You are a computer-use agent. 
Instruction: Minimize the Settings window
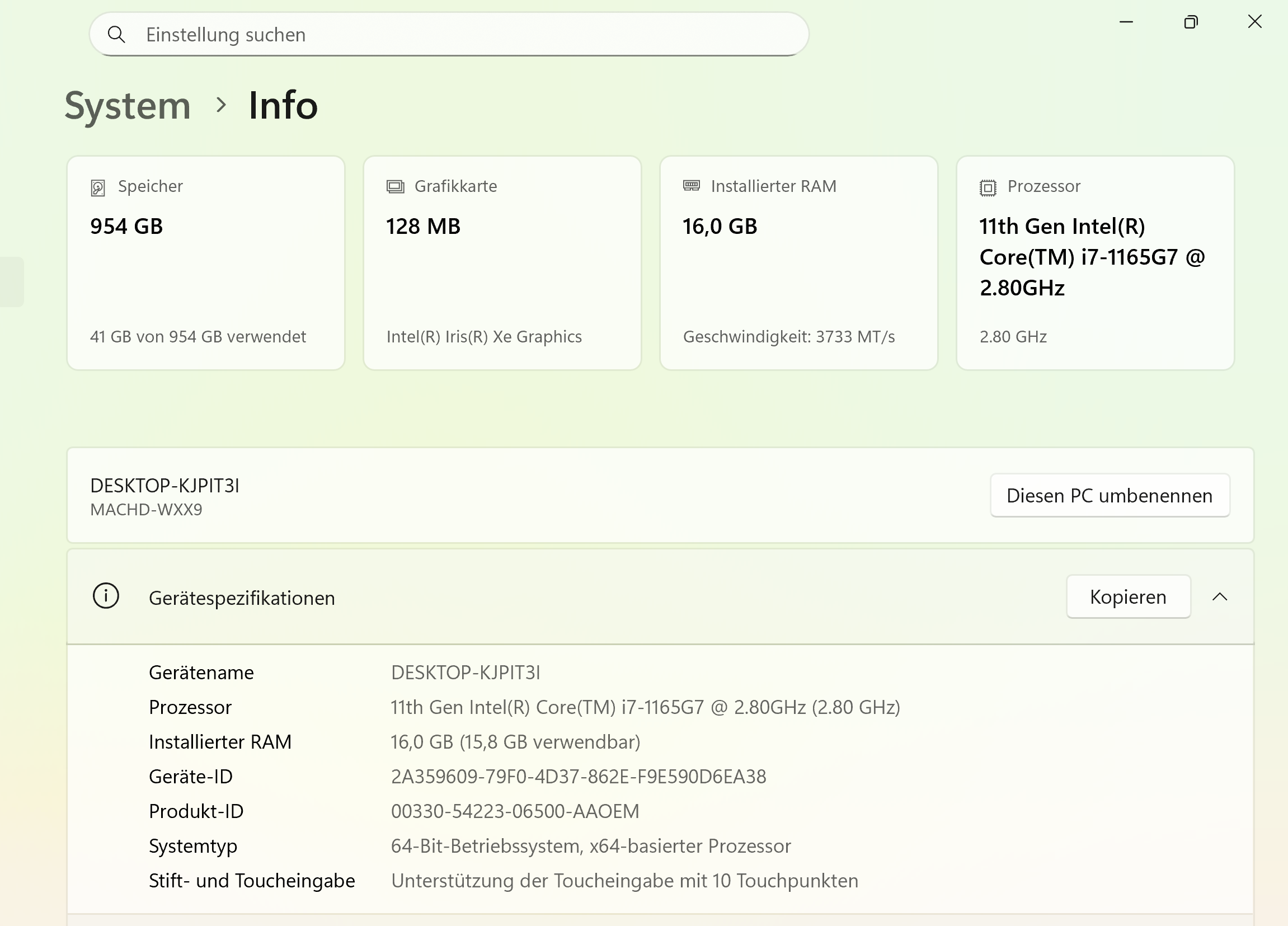[1126, 22]
